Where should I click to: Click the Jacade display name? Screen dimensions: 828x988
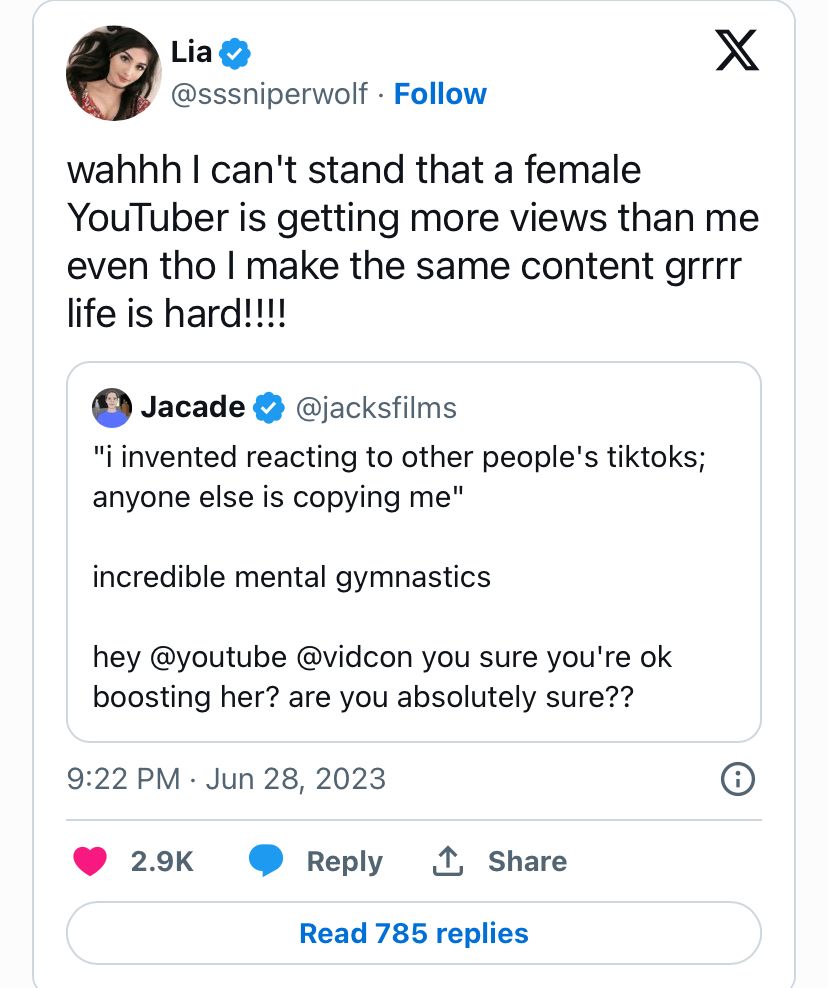[x=193, y=407]
